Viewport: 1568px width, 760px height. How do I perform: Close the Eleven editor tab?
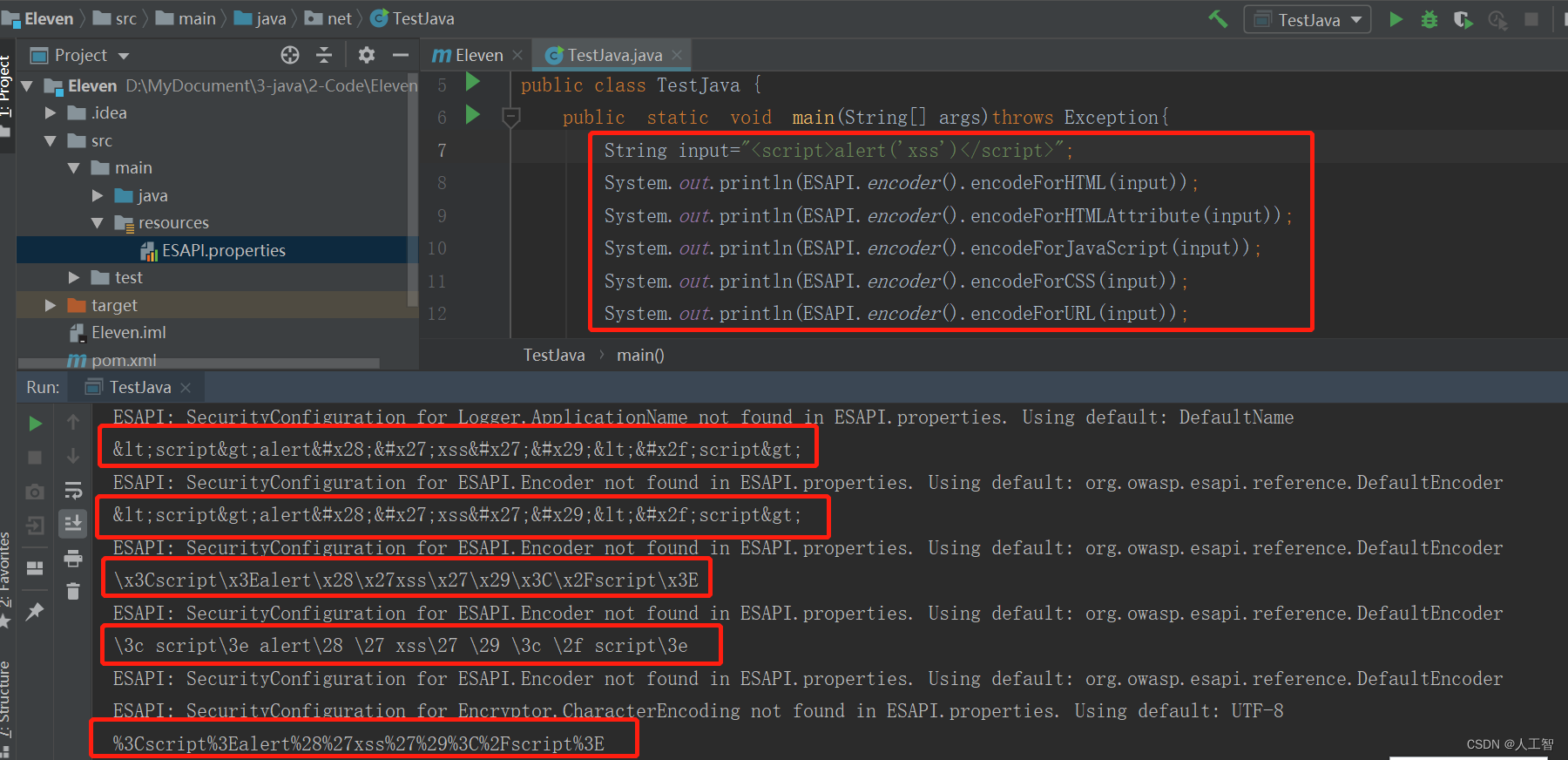(x=517, y=55)
